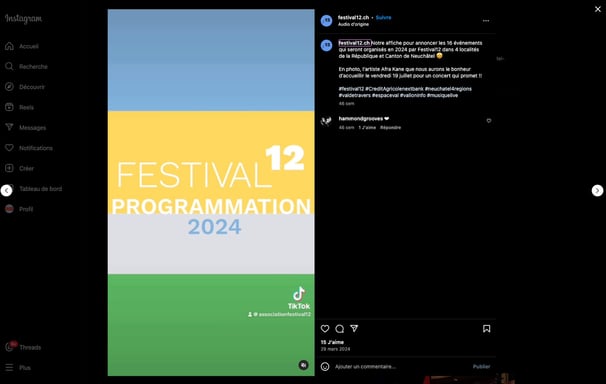
Task: Like the hammondgrooves comment heart
Action: tap(489, 121)
